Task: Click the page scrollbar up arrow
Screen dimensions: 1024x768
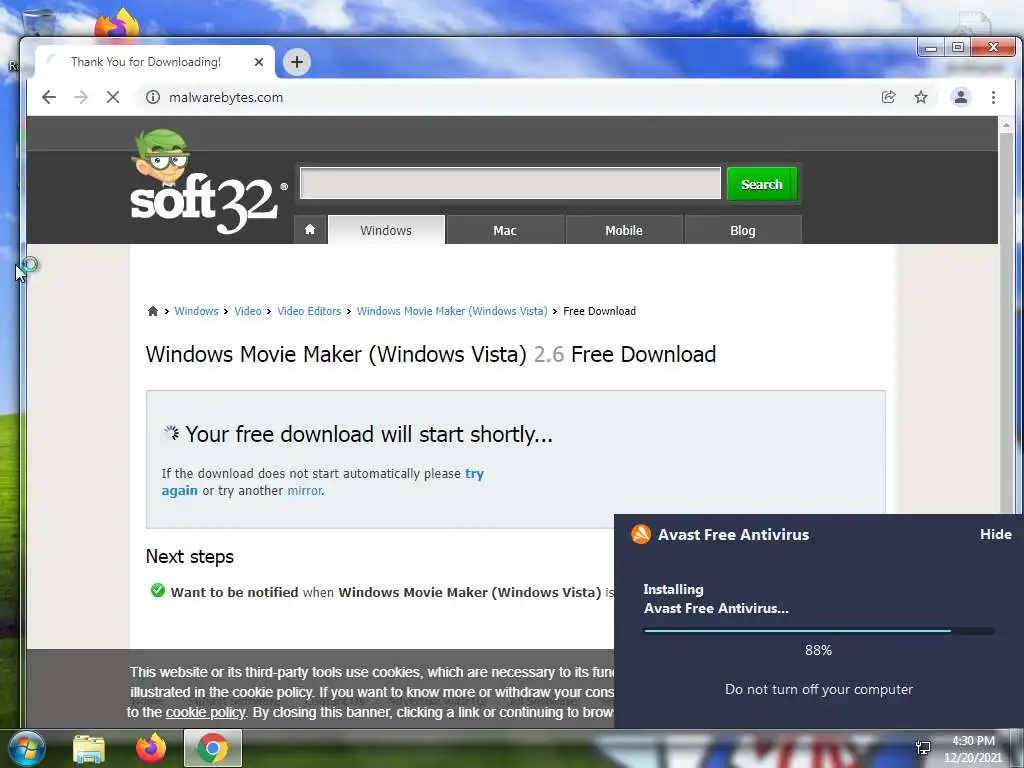Action: tap(1006, 125)
